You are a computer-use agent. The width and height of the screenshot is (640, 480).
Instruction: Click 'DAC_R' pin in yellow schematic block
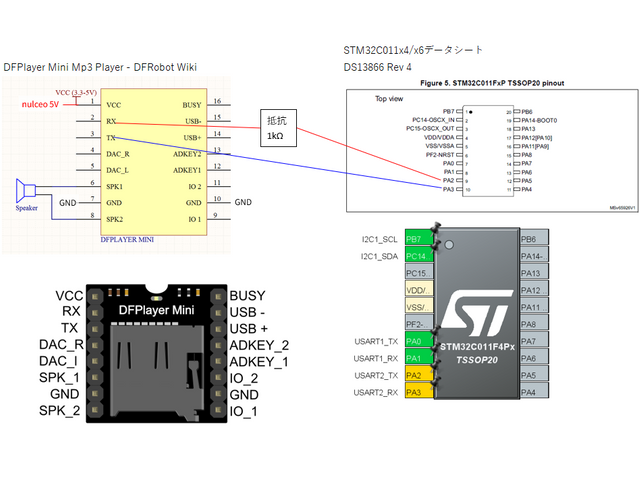118,154
